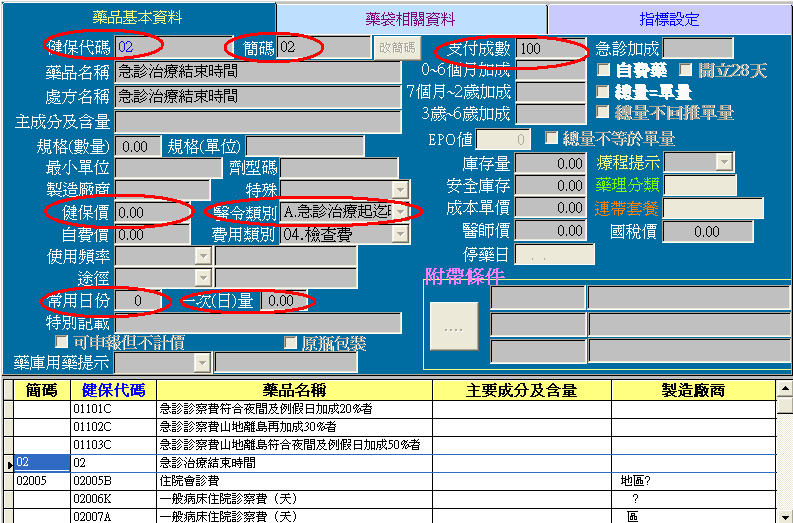Click the '....' button under 附帶條件

pos(453,328)
